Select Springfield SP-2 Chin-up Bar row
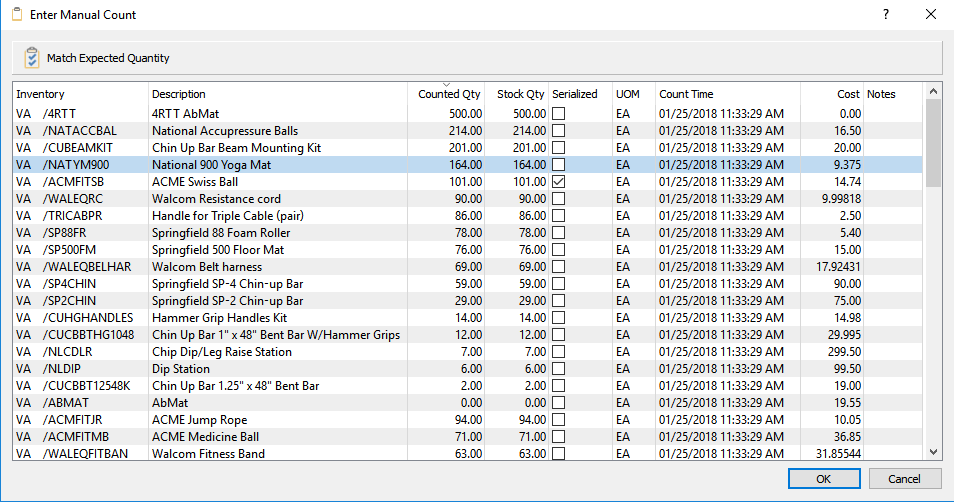 click(x=467, y=301)
